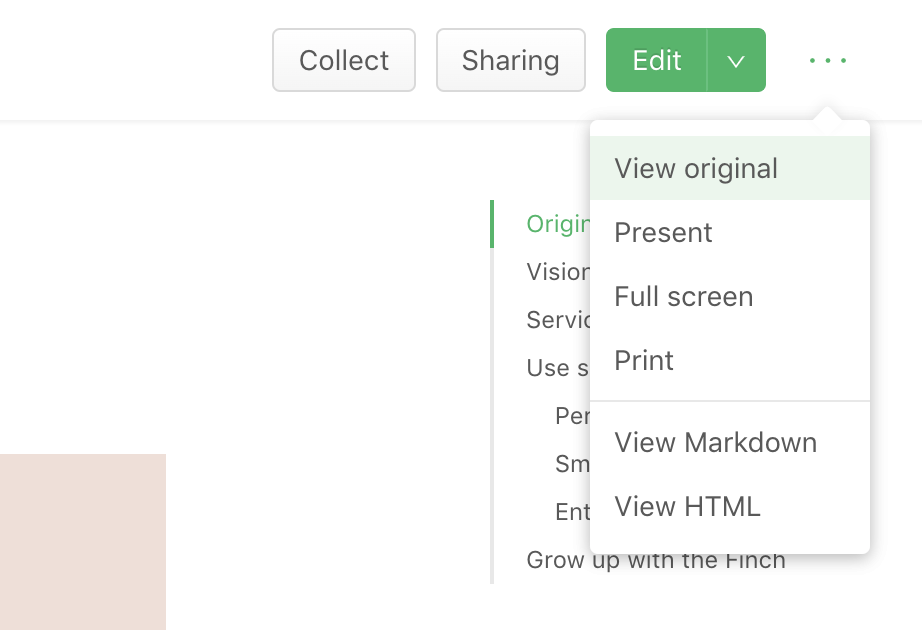Go to the 'Sm…' outline sub-item
This screenshot has width=922, height=630.
571,463
